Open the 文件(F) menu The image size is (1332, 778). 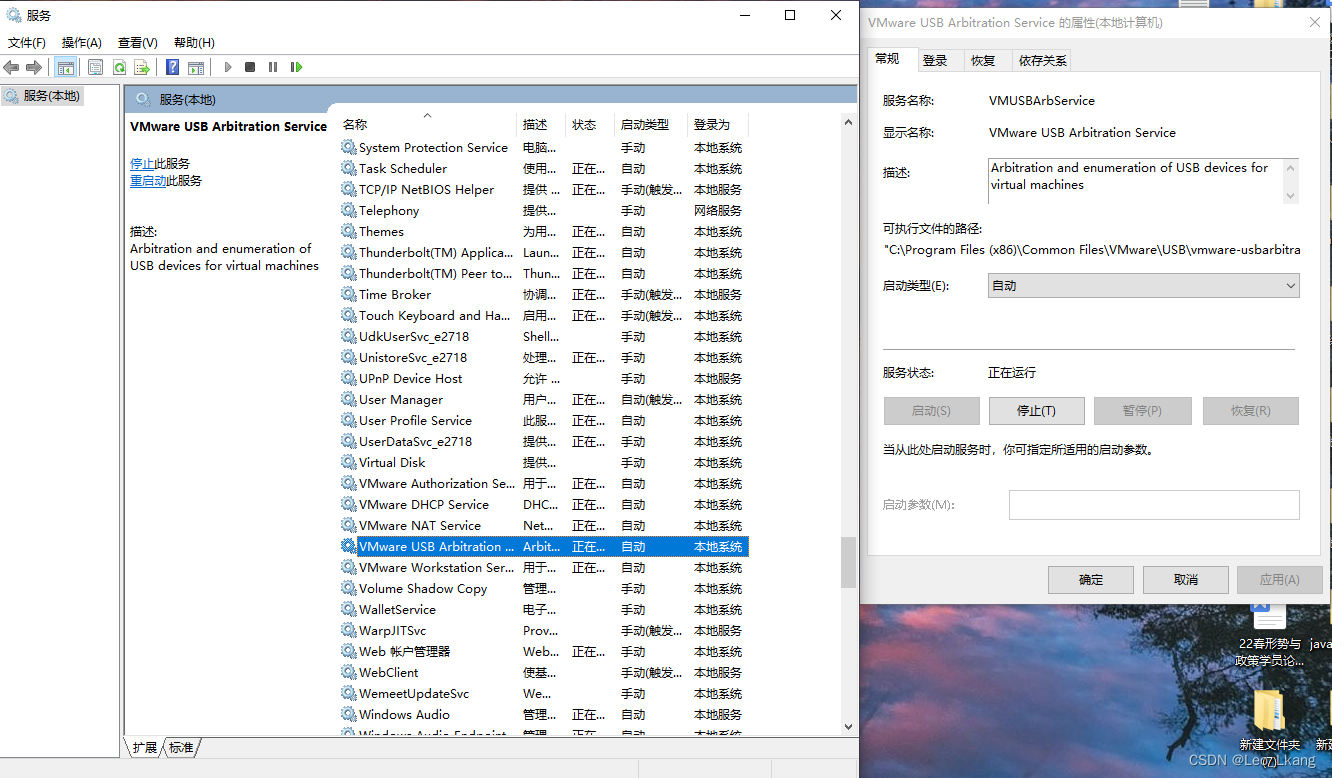coord(27,42)
